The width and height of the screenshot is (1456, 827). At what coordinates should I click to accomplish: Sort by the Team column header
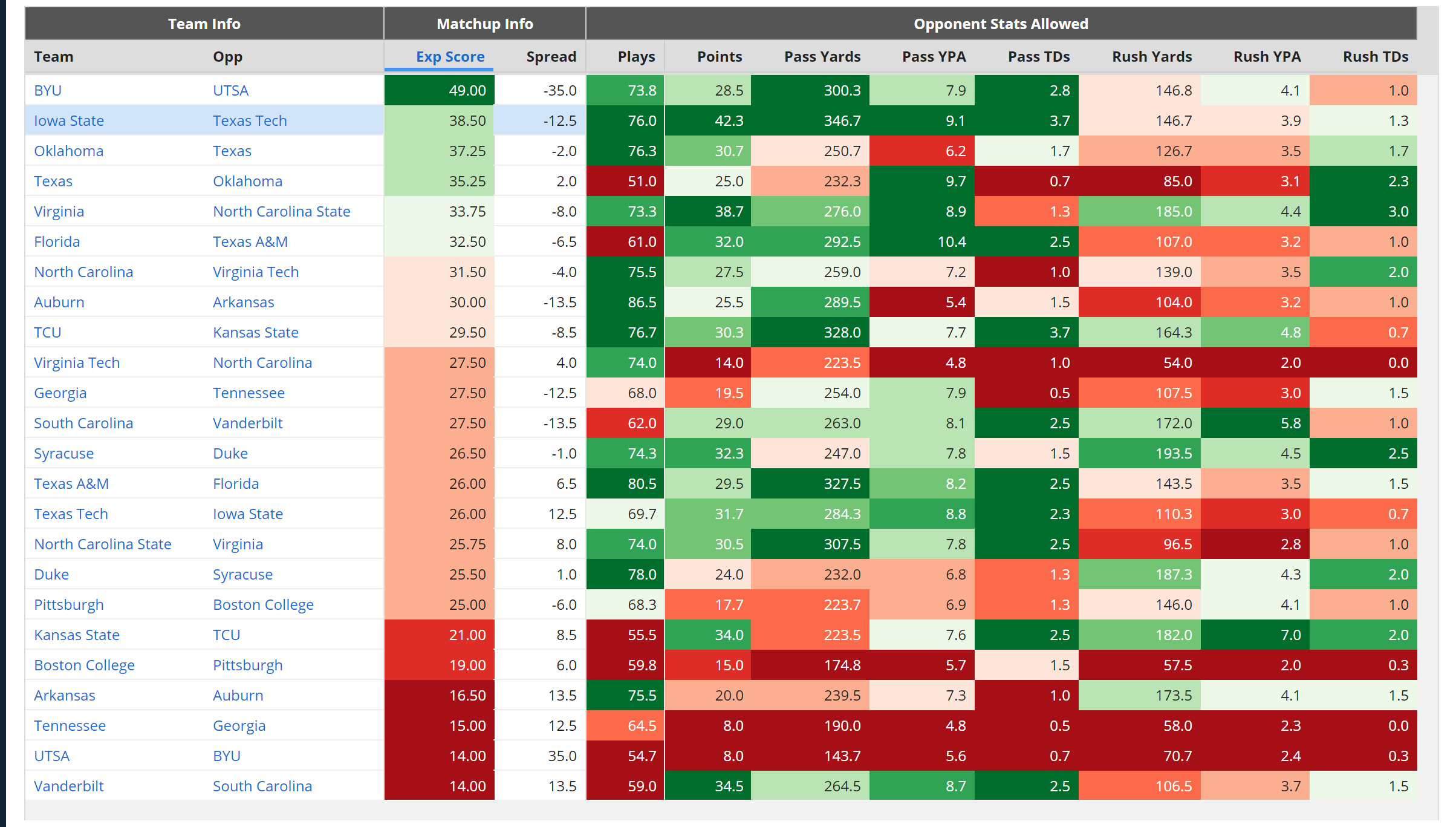pyautogui.click(x=53, y=57)
